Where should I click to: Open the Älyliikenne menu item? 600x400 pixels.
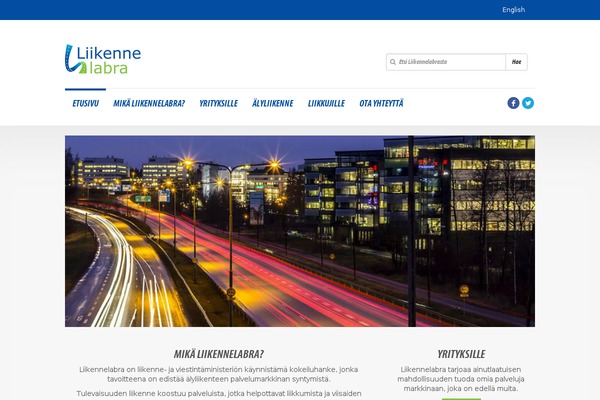point(272,103)
